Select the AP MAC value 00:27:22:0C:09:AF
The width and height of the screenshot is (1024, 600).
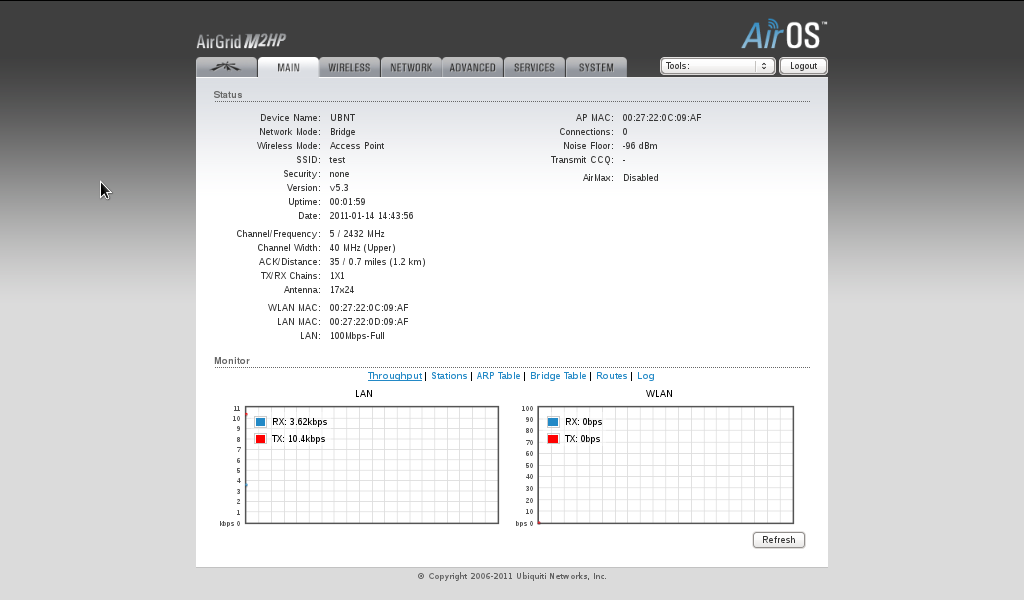pyautogui.click(x=662, y=118)
